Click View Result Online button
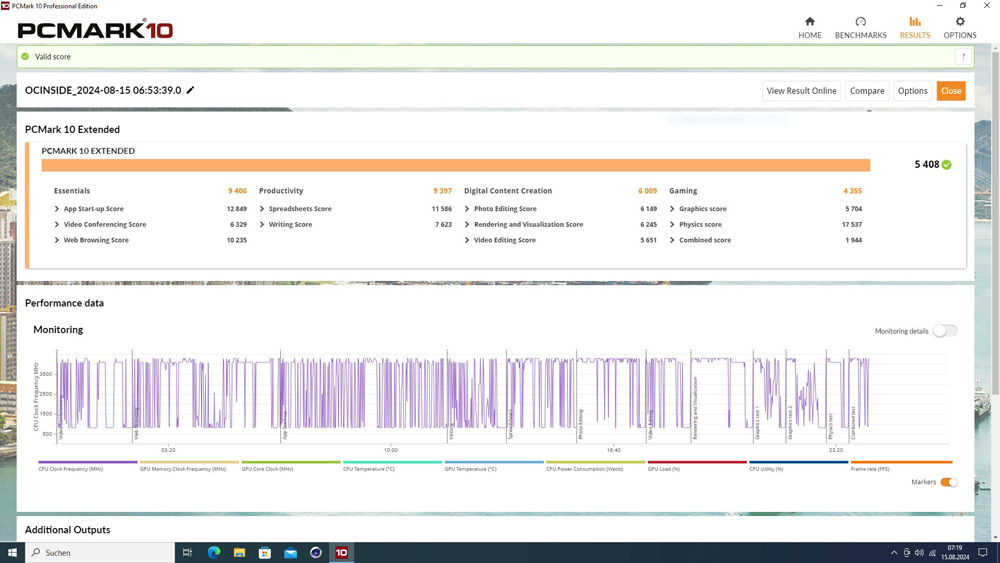The height and width of the screenshot is (563, 1000). point(801,91)
